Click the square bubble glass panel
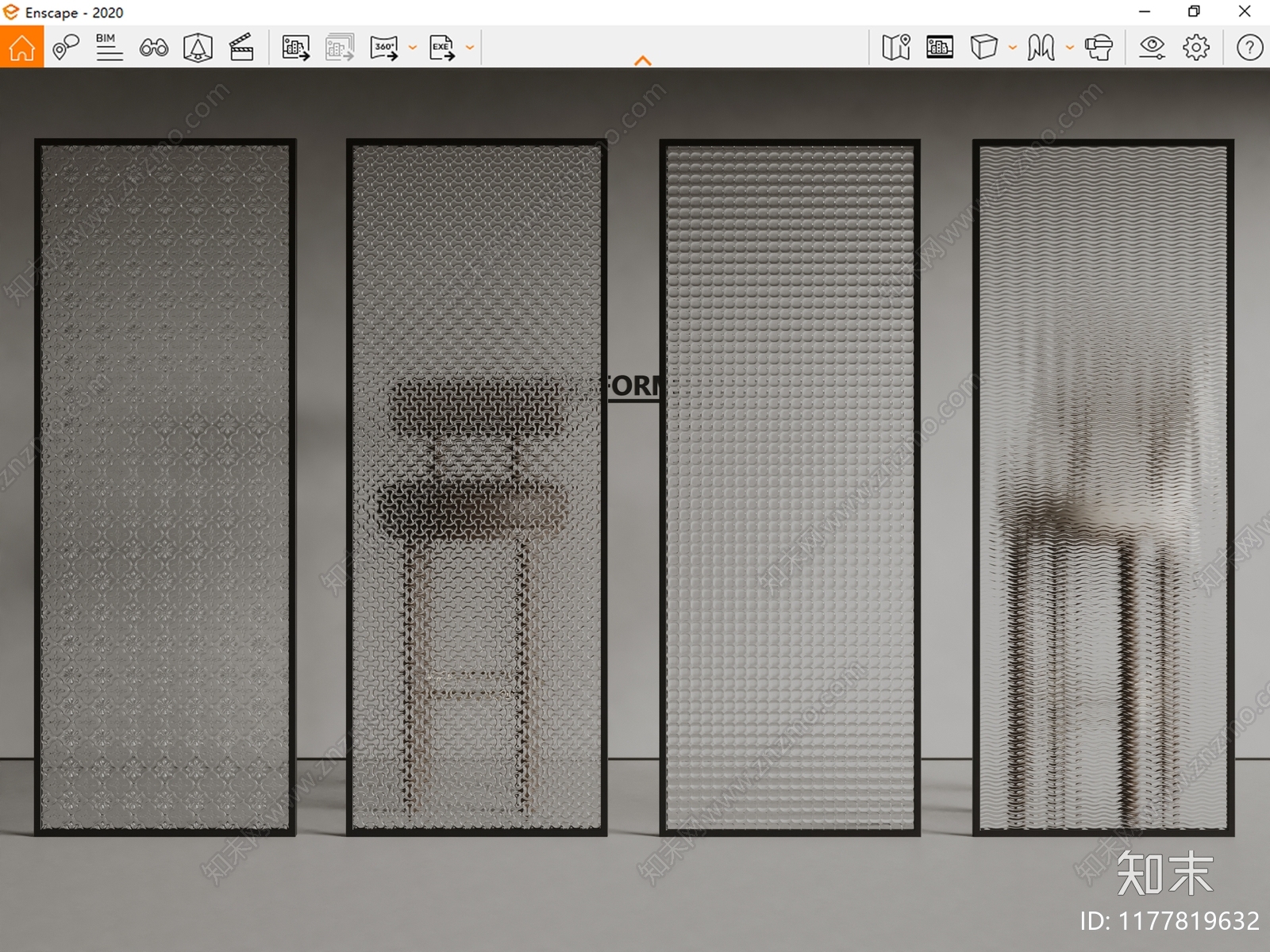The image size is (1270, 952). [790, 488]
